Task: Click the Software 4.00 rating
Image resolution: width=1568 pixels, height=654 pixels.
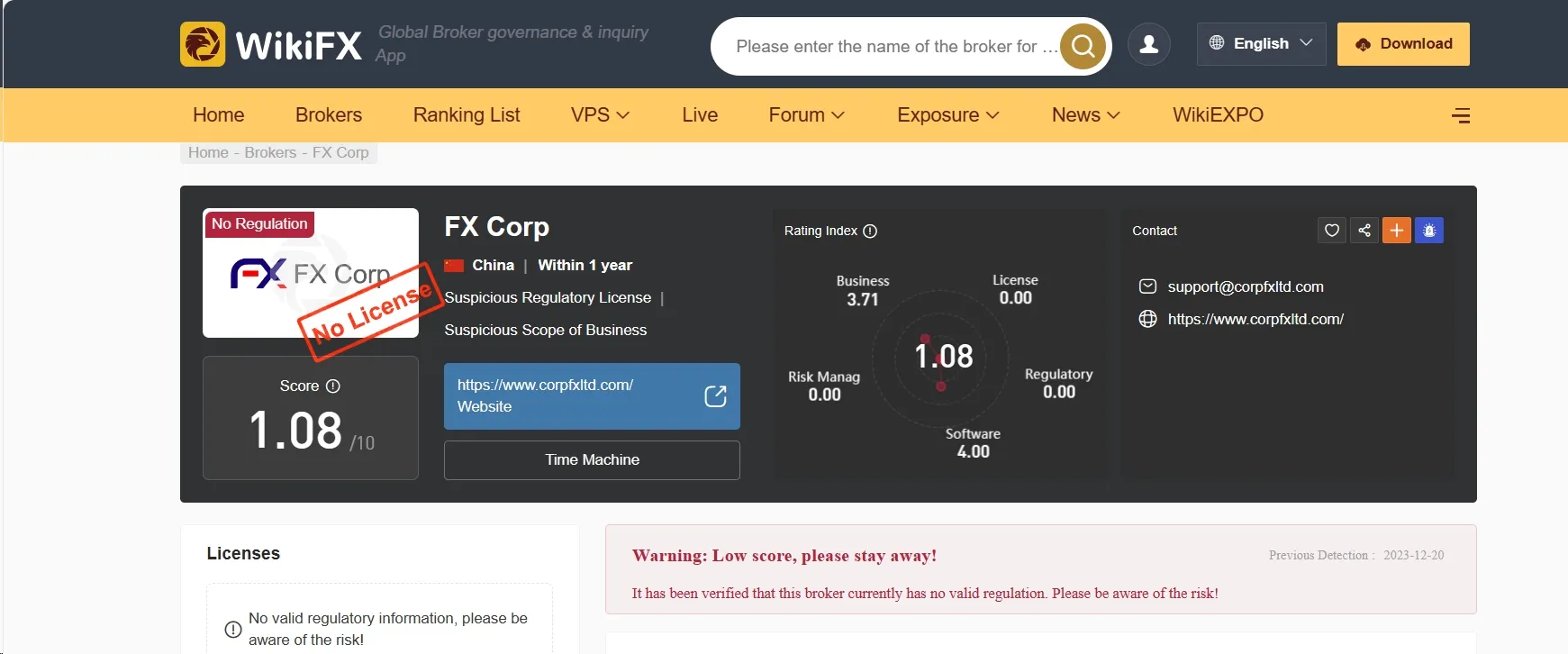Action: point(973,442)
